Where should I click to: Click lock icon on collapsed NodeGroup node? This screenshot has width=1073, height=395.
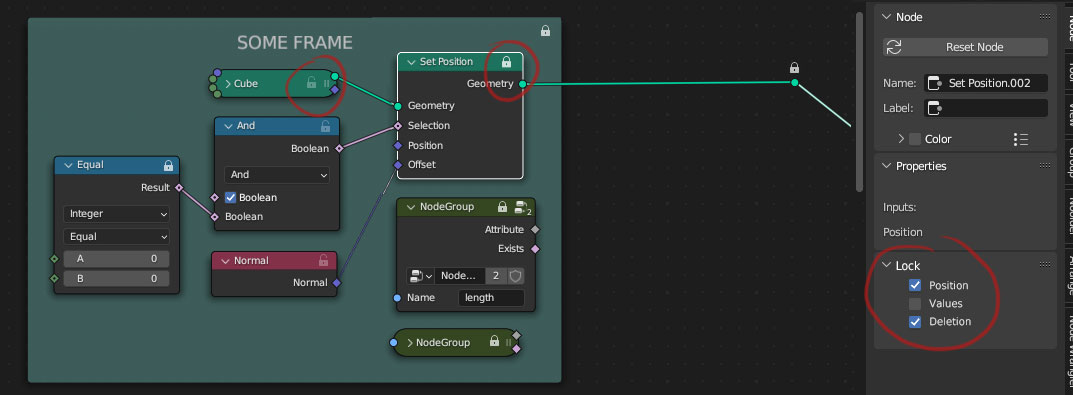(494, 342)
